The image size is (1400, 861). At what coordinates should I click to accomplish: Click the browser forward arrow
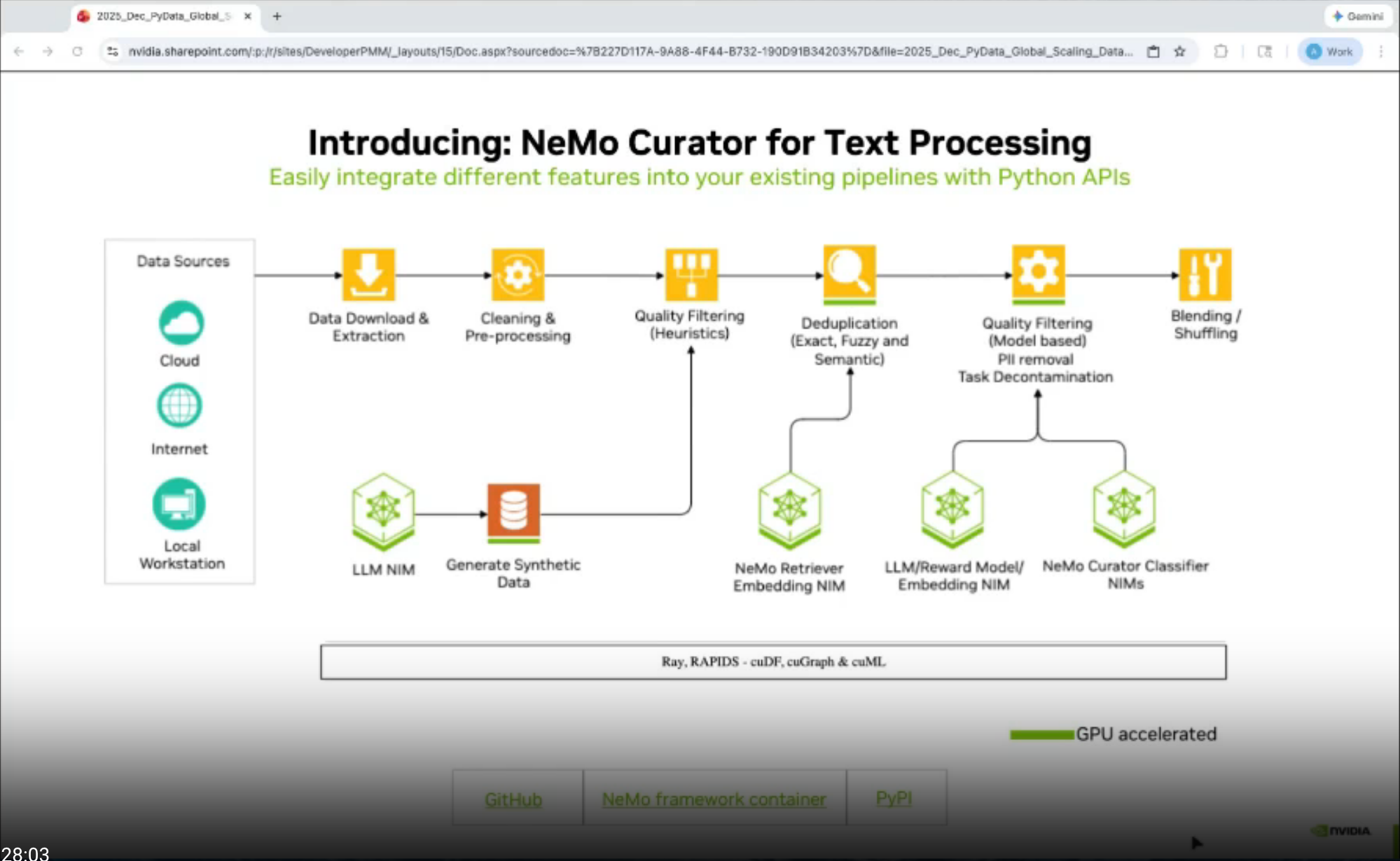[x=48, y=51]
